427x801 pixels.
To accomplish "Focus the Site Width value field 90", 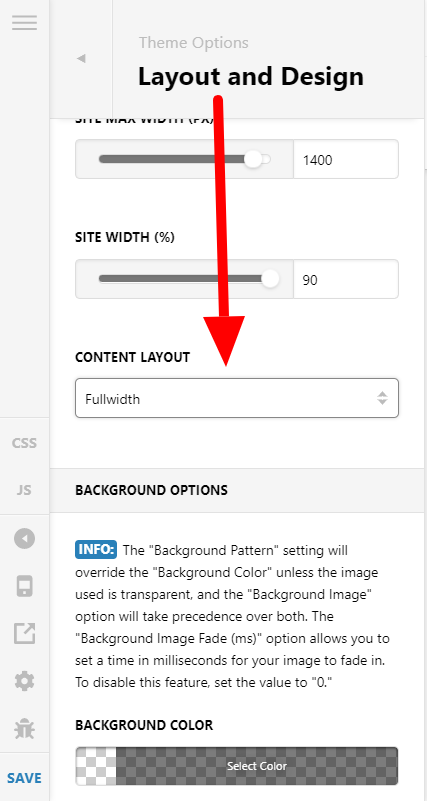I will pyautogui.click(x=346, y=279).
